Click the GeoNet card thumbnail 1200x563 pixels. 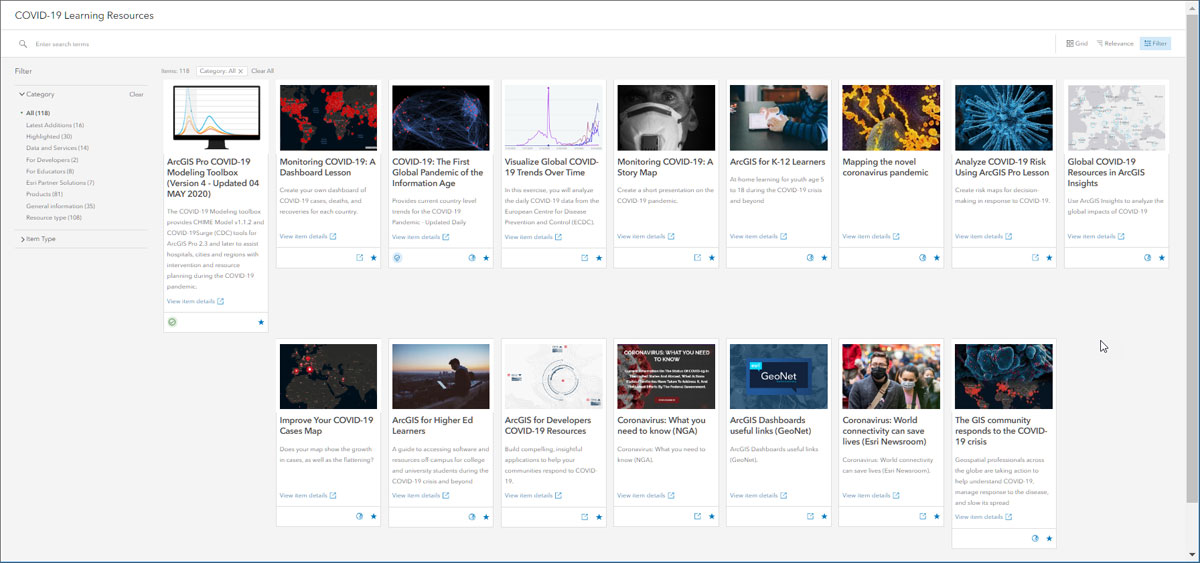pos(779,376)
